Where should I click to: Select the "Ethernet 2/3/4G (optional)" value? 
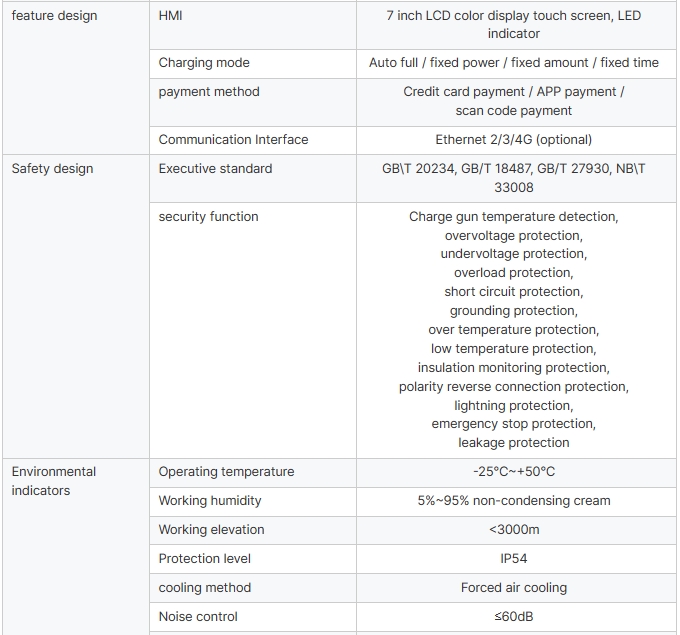(513, 140)
